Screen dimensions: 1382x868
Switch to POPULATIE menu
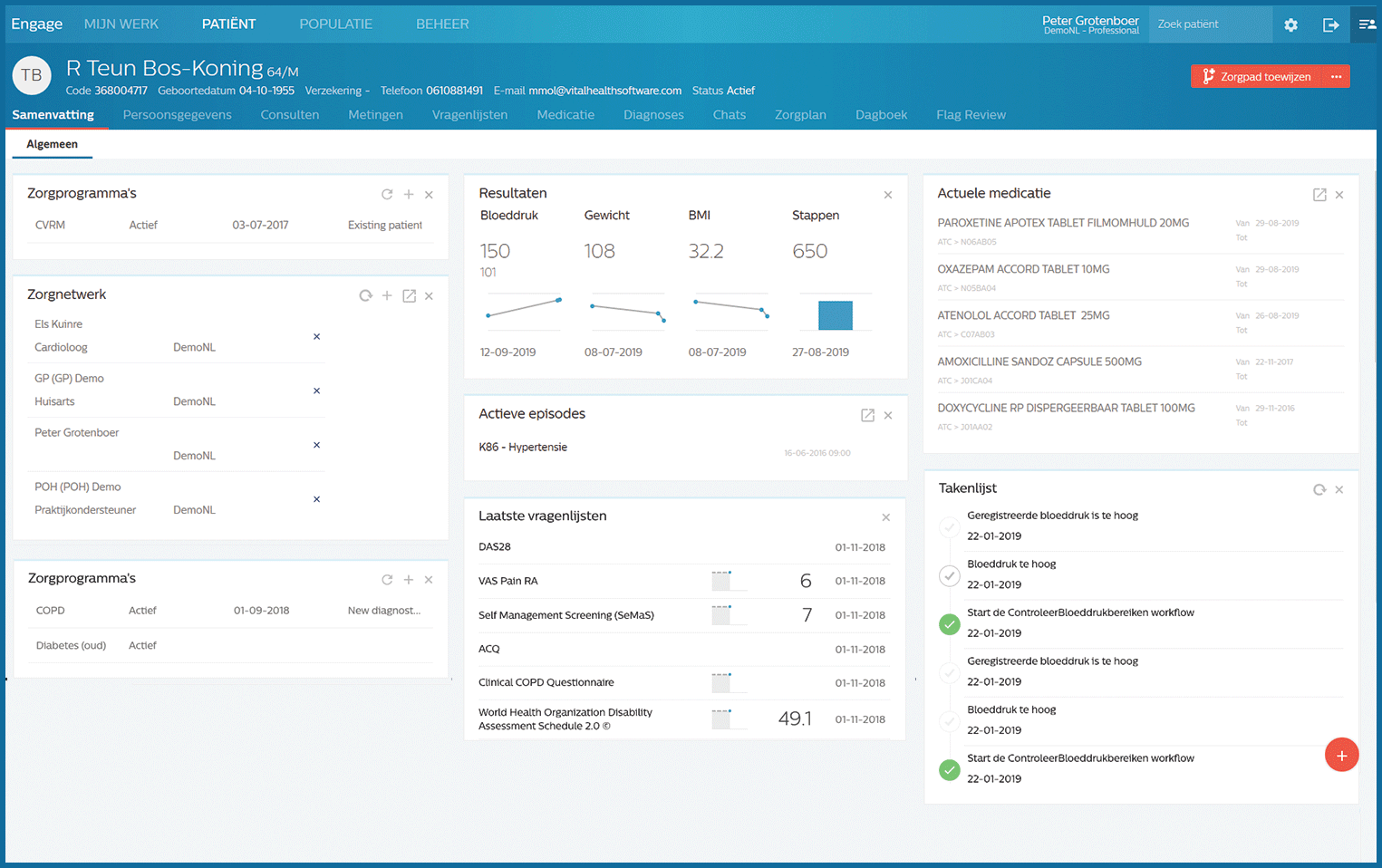pyautogui.click(x=335, y=24)
